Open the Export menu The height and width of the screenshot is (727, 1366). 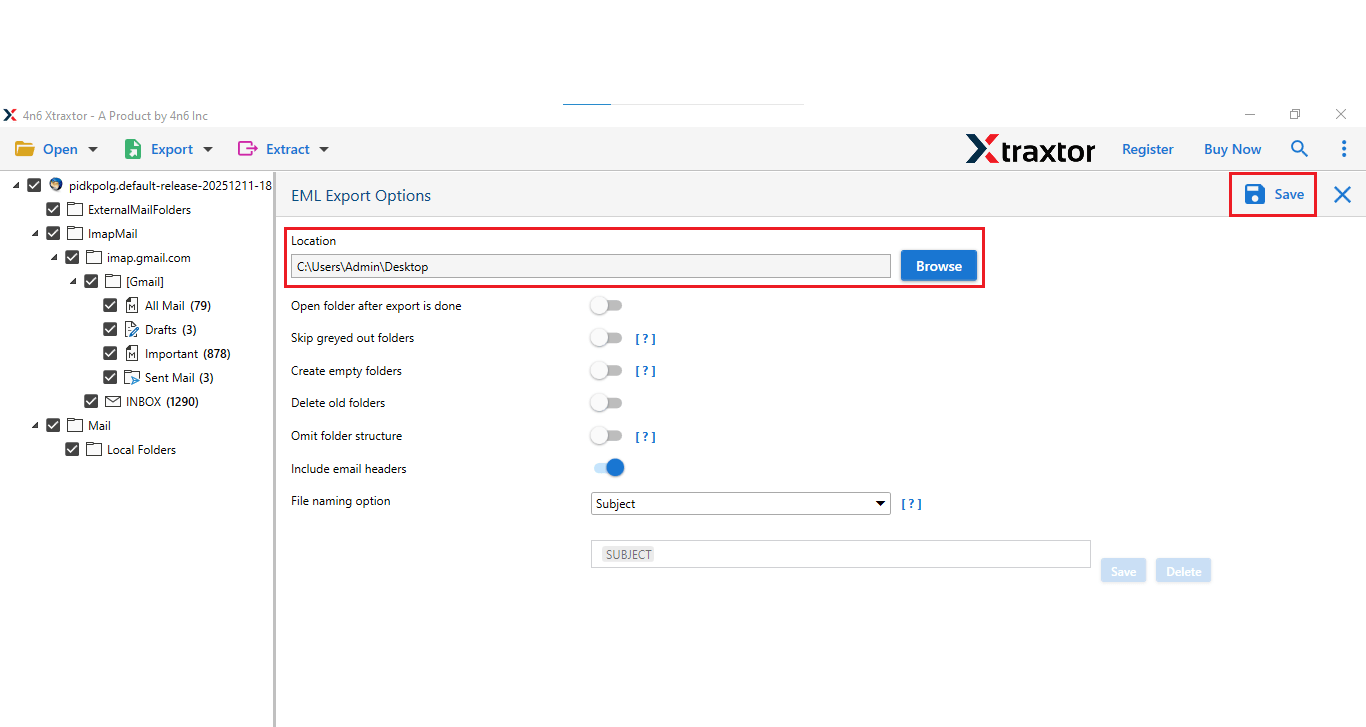(169, 149)
